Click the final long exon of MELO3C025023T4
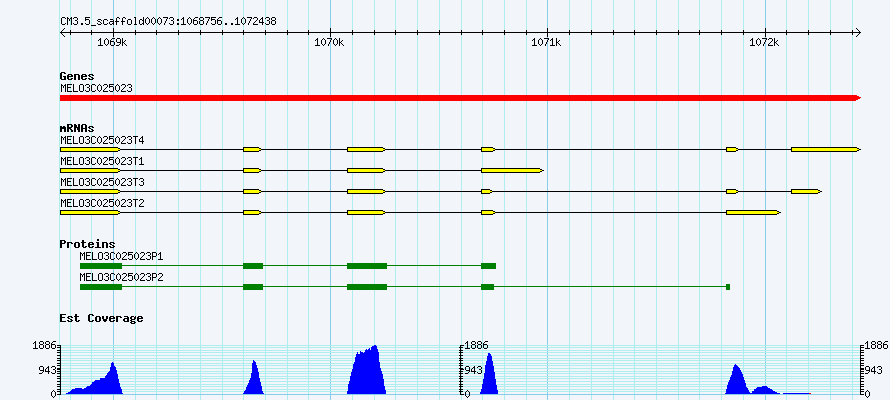 (x=826, y=149)
